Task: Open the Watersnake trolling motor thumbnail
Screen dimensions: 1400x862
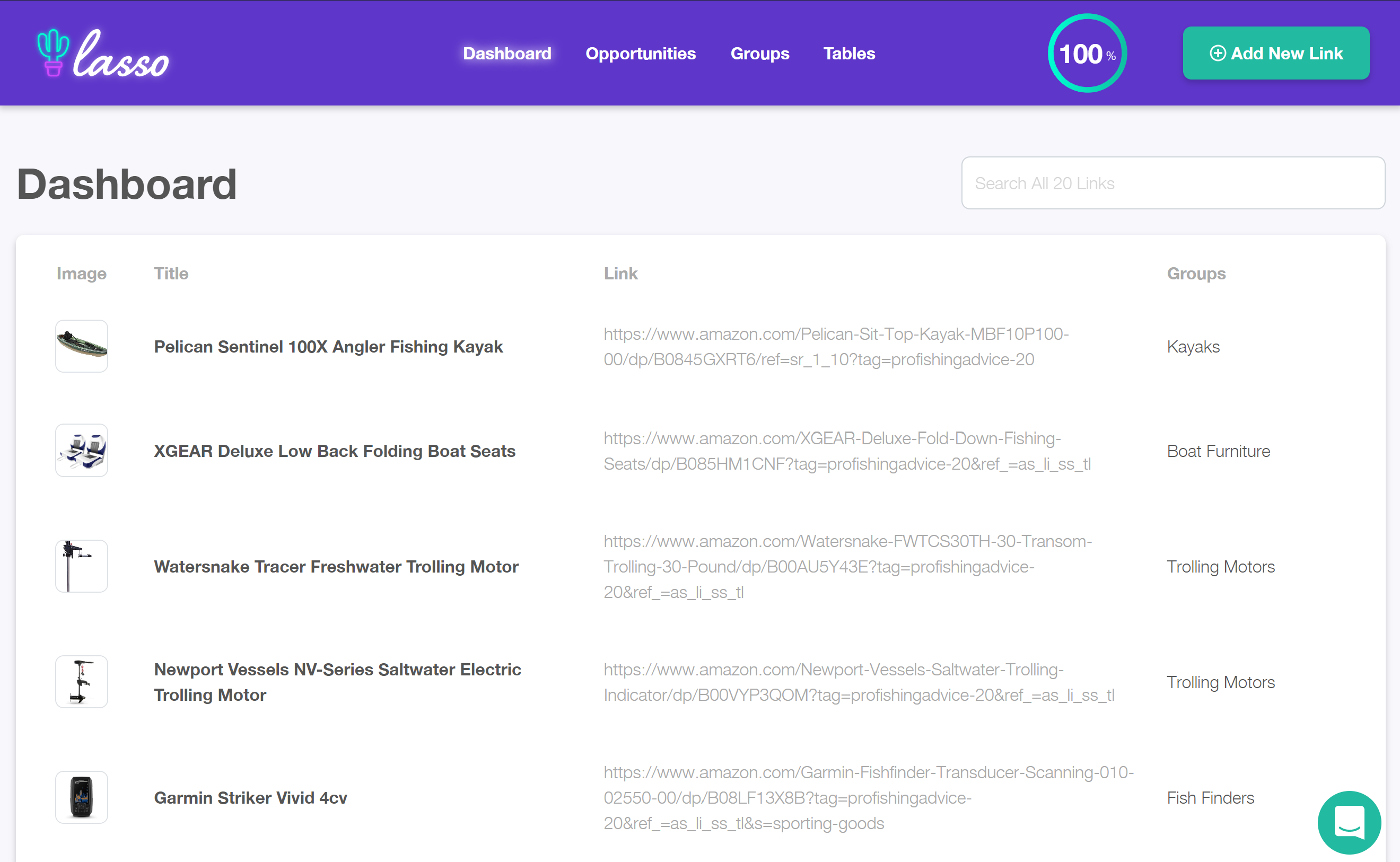Action: tap(81, 566)
